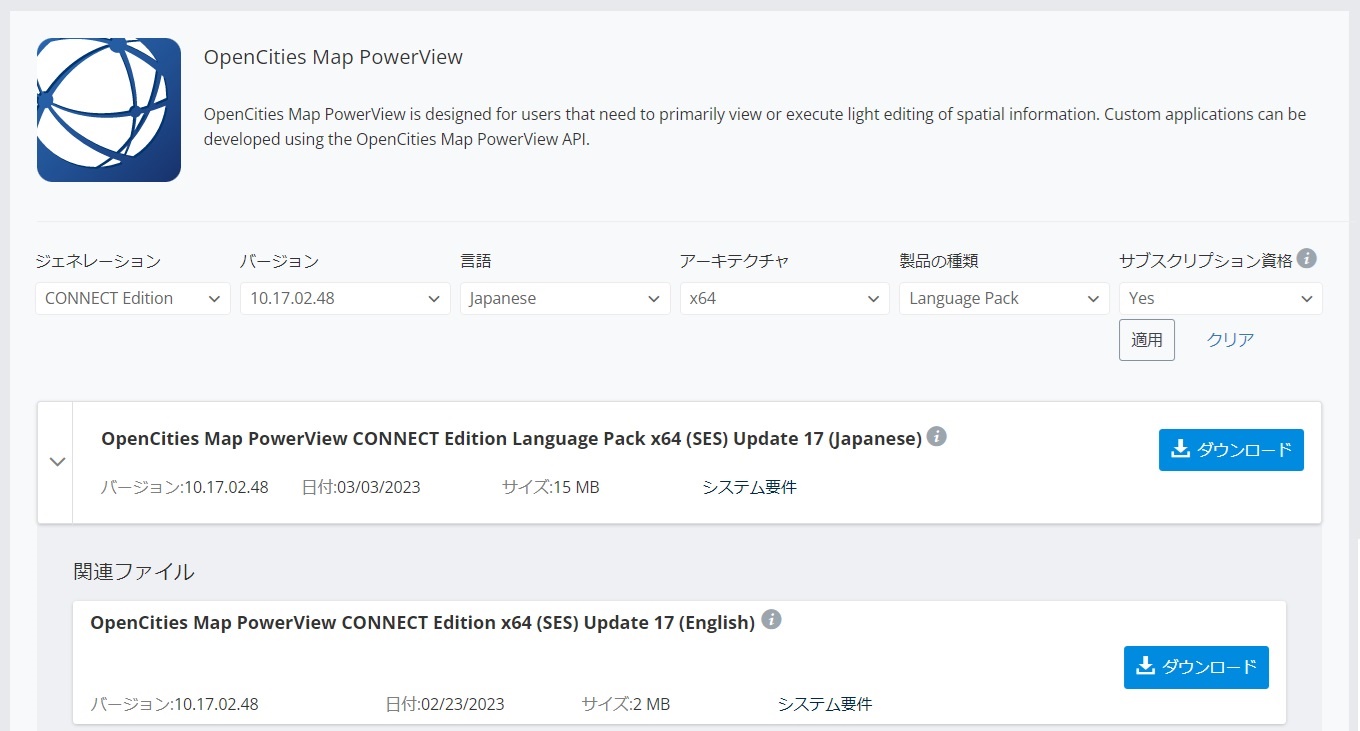Click バージョン:10.17.02.48 in the English file row
Screen dimensions: 1360x731
[174, 704]
